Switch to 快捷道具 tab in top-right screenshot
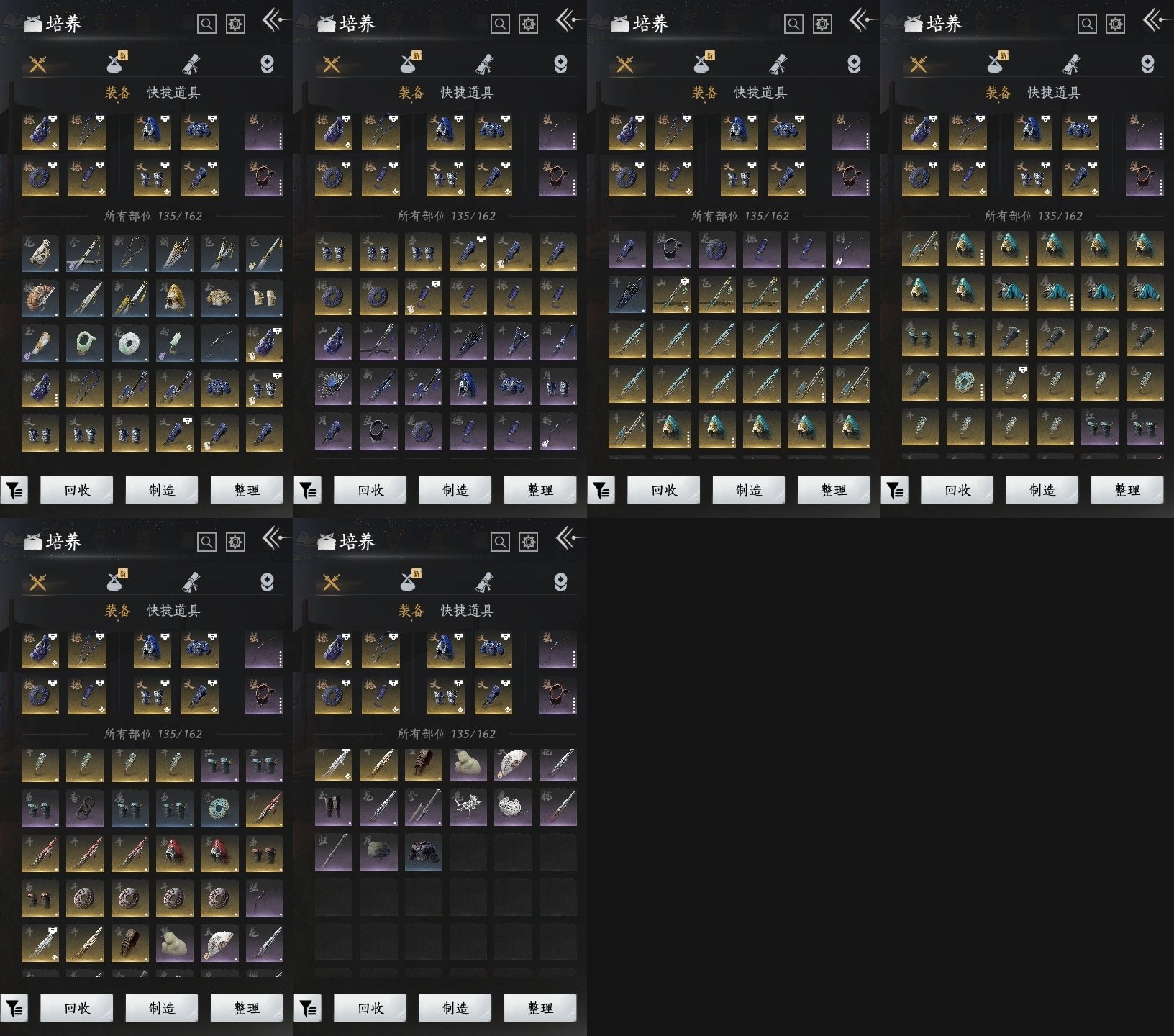 pyautogui.click(x=1054, y=92)
